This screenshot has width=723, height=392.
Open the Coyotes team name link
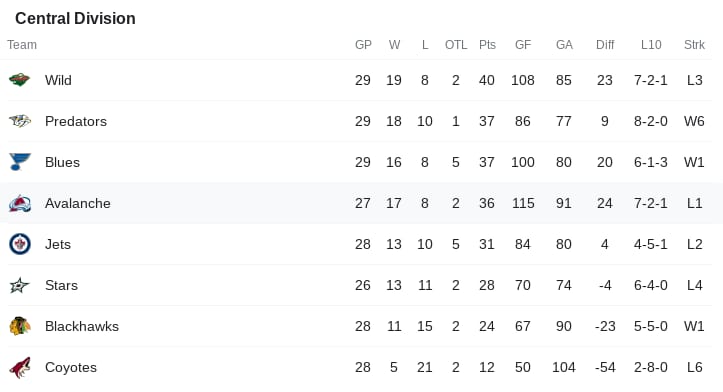point(71,368)
